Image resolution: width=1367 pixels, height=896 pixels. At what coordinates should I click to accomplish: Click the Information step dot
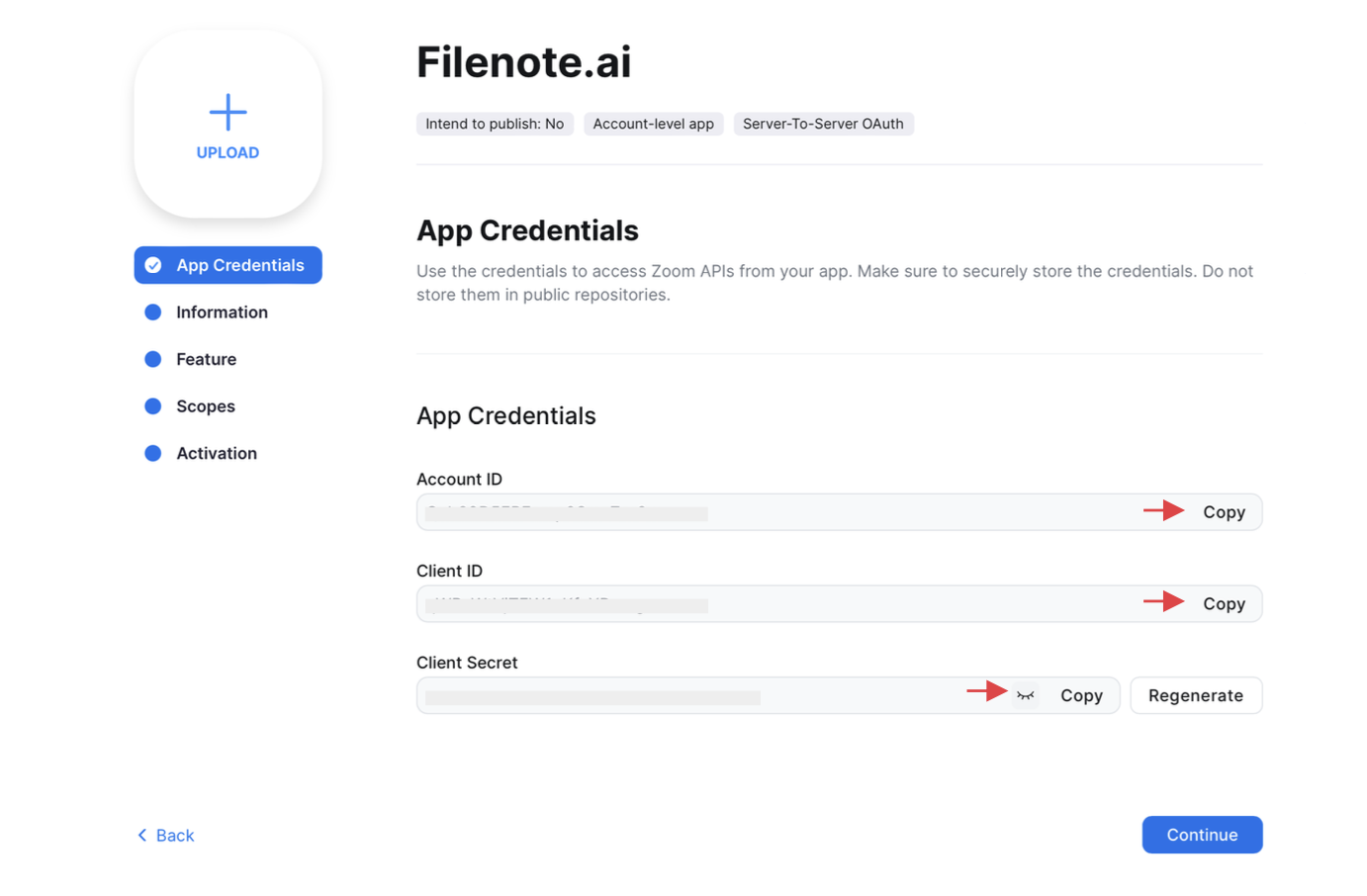(x=153, y=313)
